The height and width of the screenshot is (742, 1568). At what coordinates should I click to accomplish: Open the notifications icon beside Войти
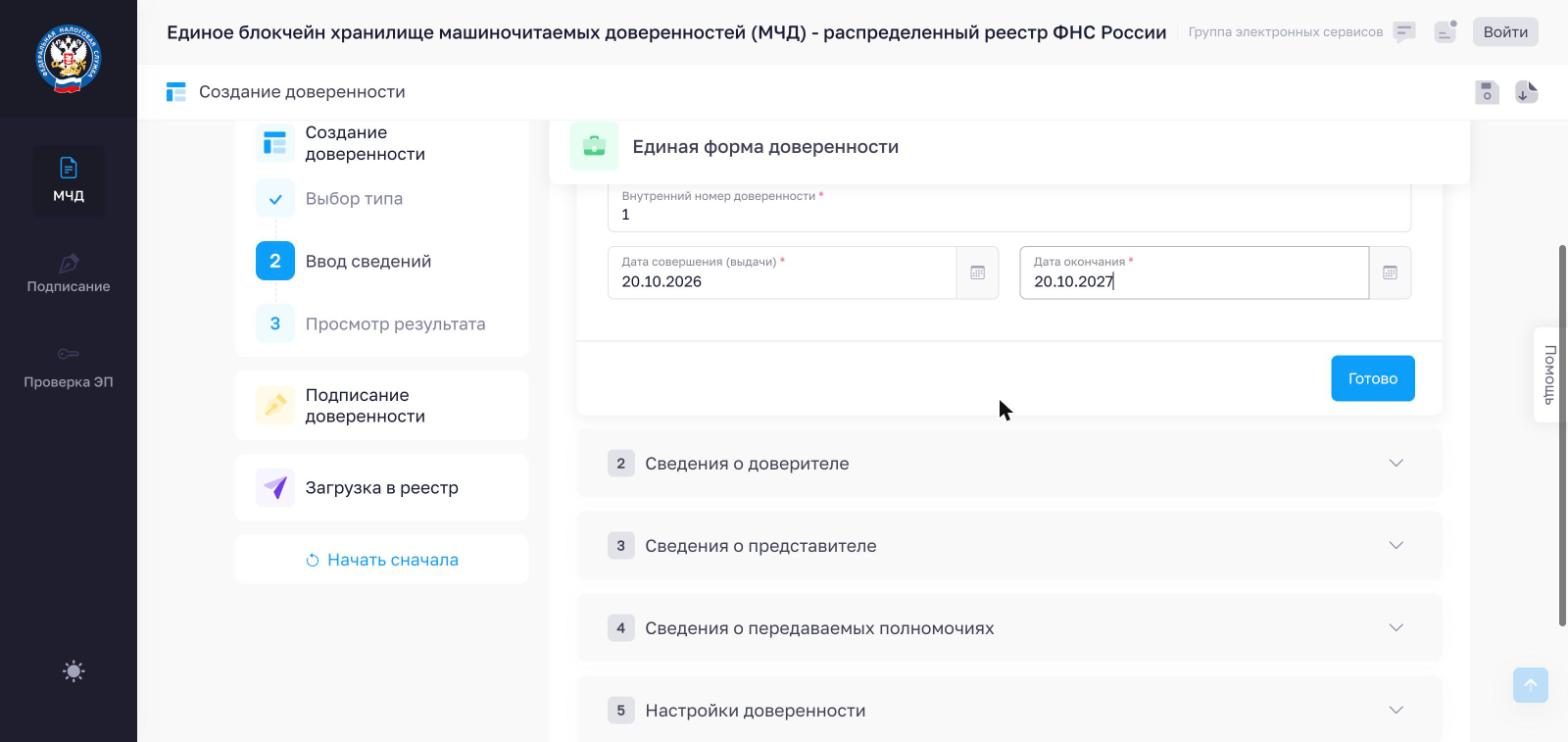[1445, 32]
